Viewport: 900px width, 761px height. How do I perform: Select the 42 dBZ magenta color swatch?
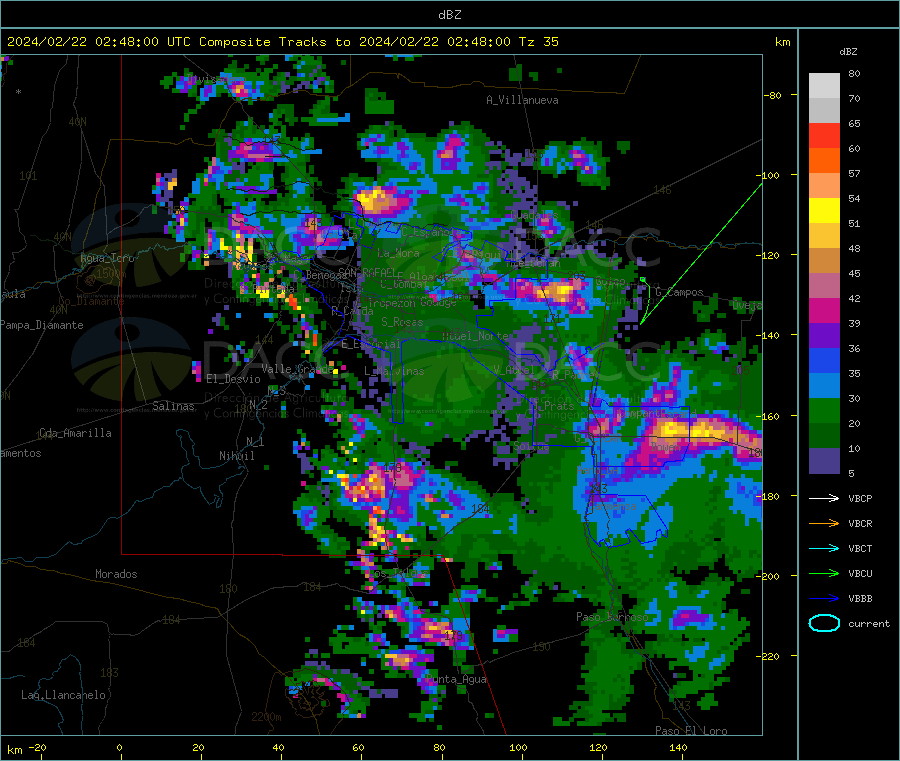pos(824,310)
